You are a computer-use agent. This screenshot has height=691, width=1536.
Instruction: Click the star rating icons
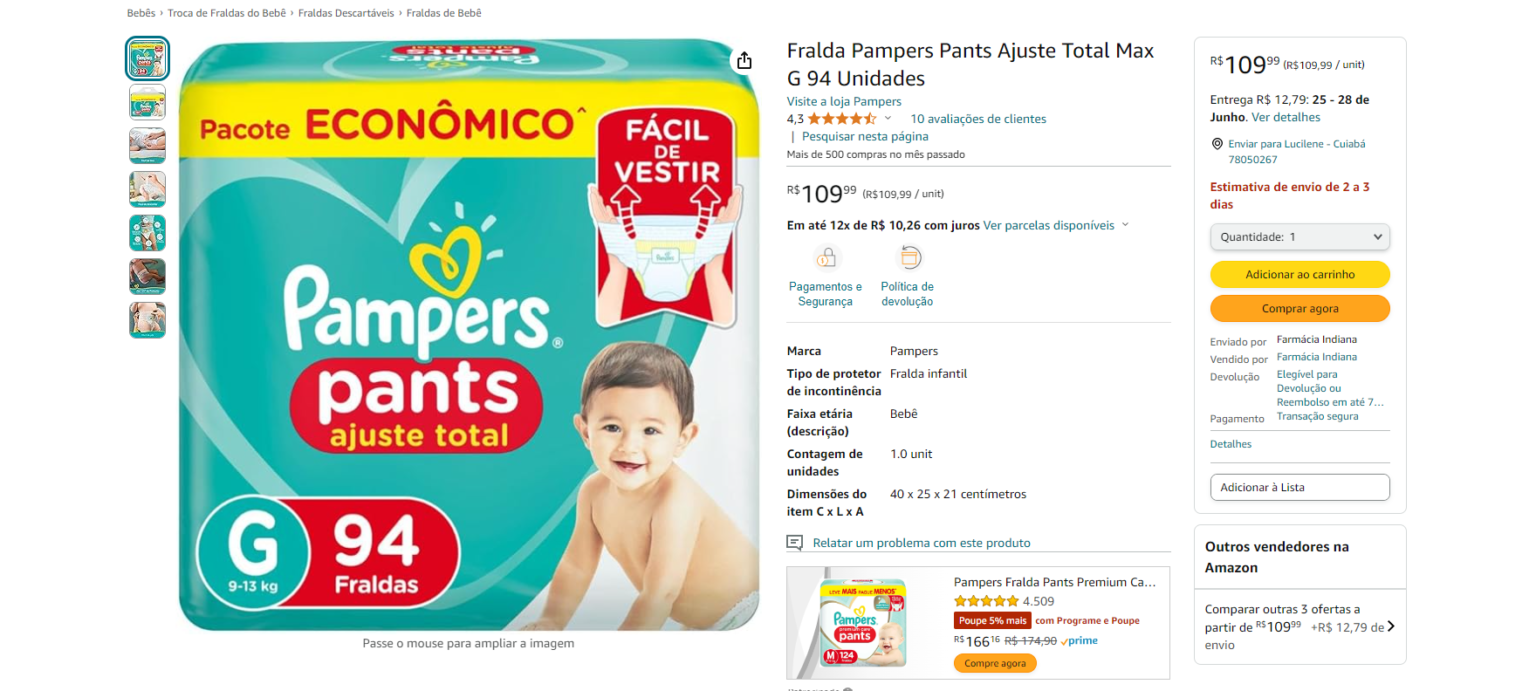tap(842, 119)
